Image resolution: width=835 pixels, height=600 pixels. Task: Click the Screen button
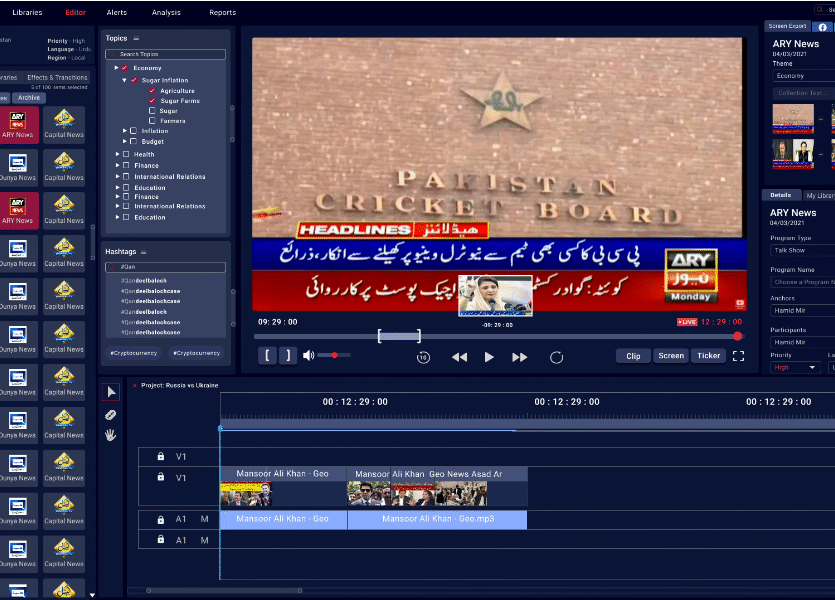click(x=671, y=356)
